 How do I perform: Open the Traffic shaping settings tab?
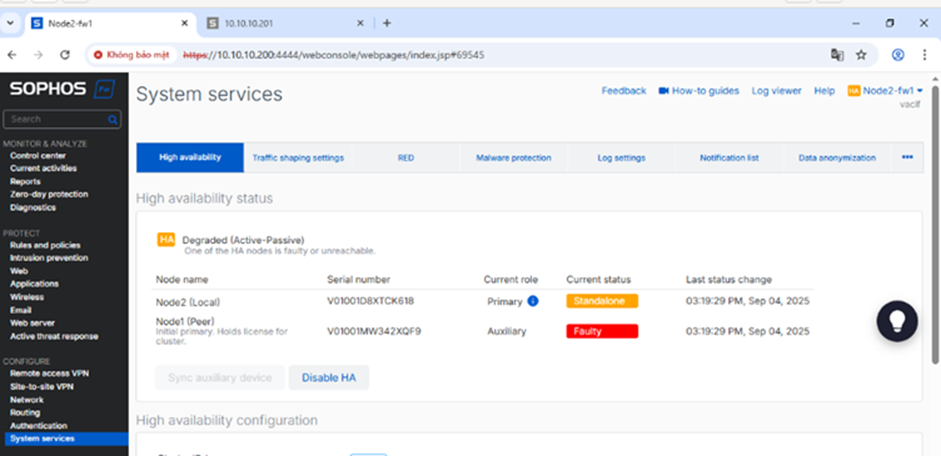pos(298,158)
